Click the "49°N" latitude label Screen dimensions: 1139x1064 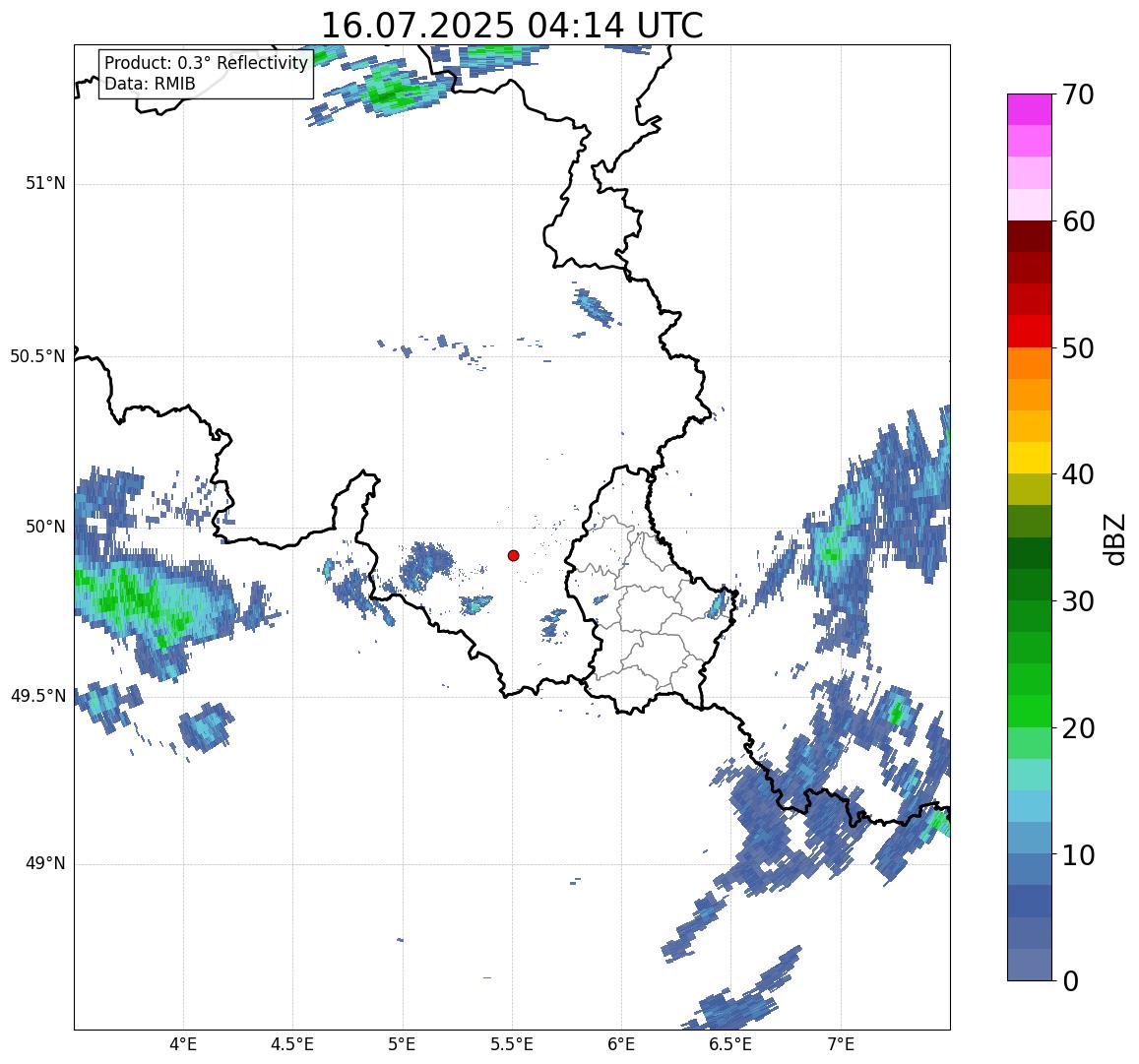pos(45,863)
